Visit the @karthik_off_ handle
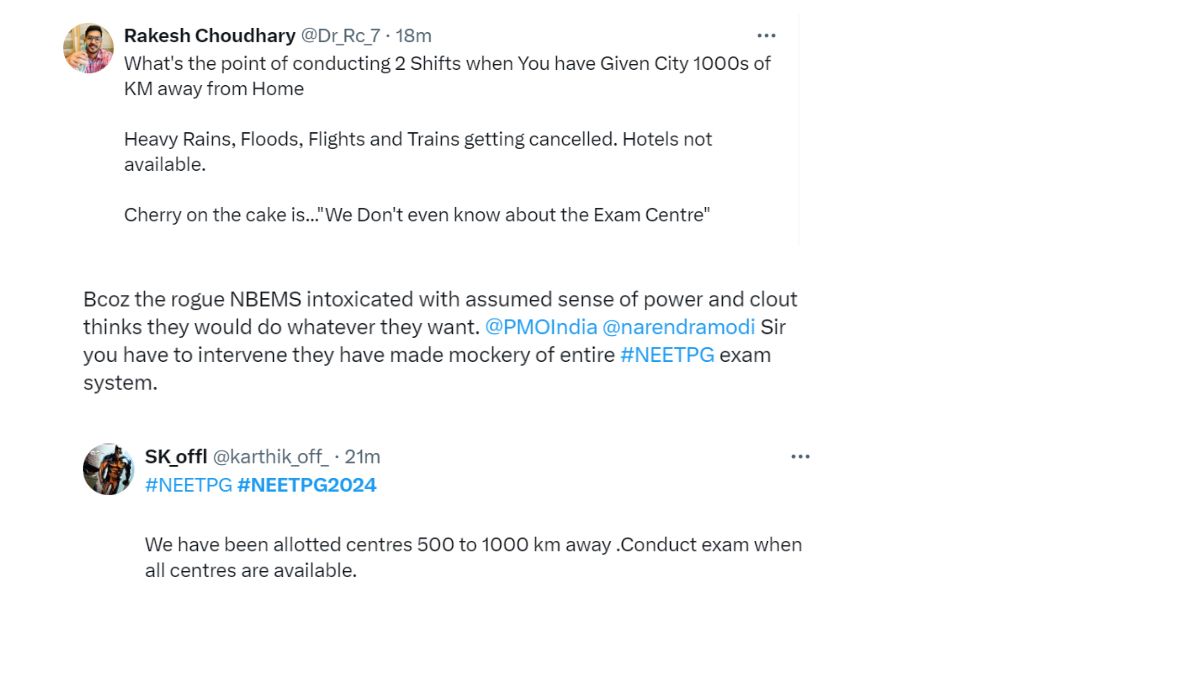This screenshot has width=1200, height=675. (270, 457)
